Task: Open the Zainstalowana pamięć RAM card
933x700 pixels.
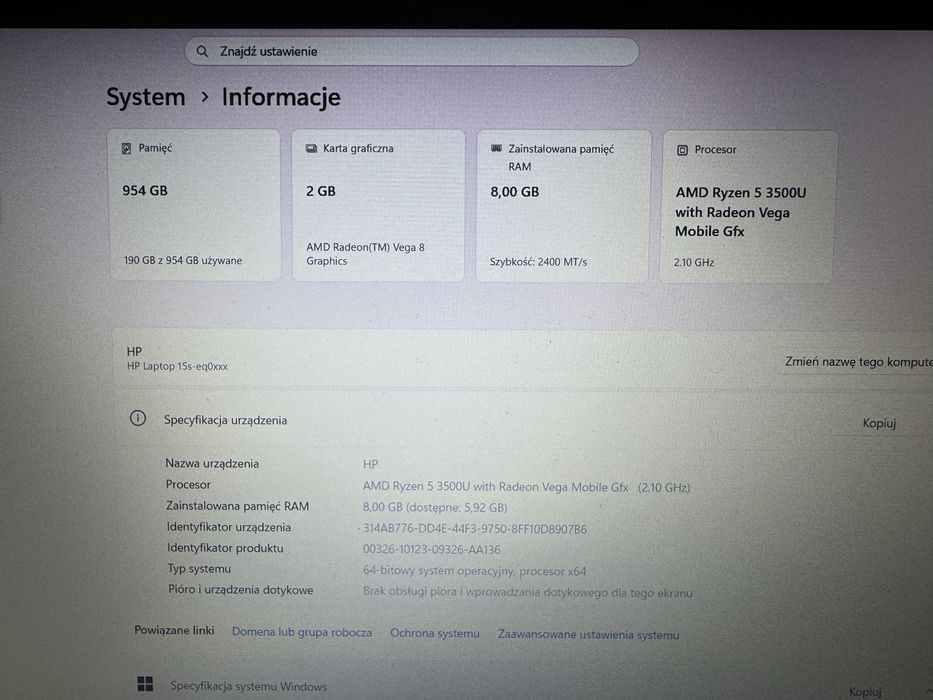Action: coord(563,206)
